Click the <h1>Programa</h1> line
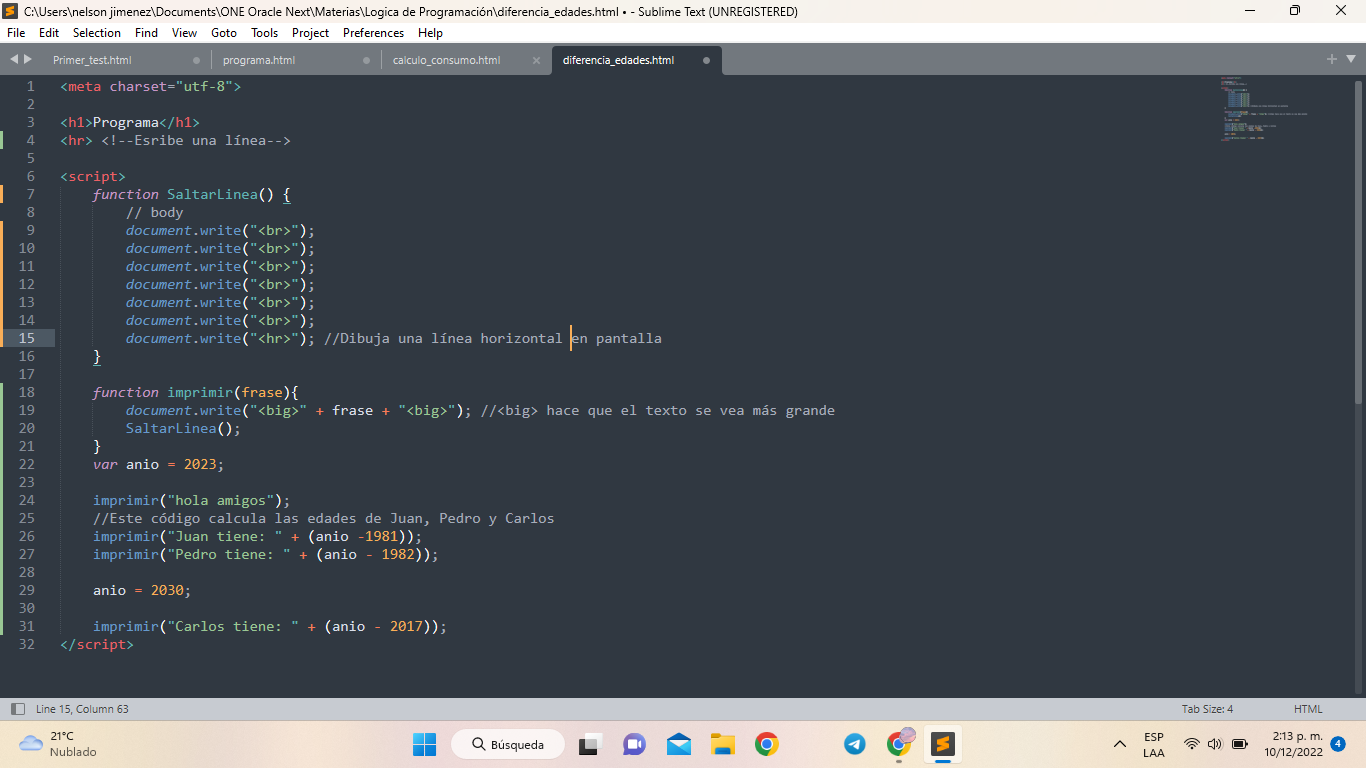Image resolution: width=1366 pixels, height=768 pixels. pos(130,122)
